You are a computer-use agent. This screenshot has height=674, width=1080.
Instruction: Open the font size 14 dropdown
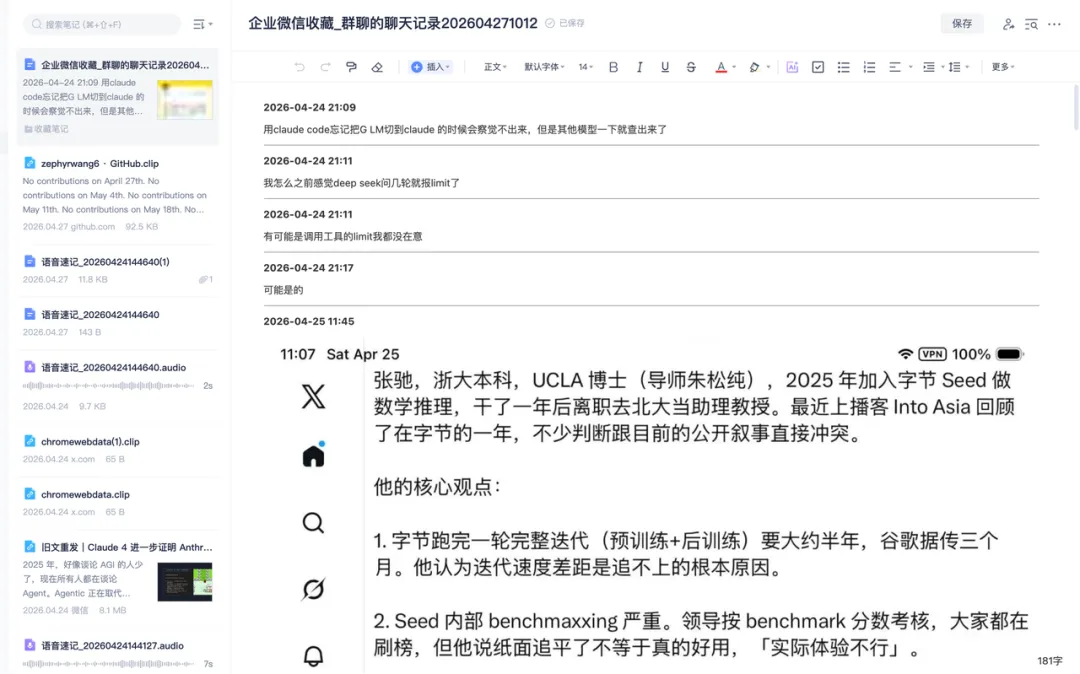585,66
